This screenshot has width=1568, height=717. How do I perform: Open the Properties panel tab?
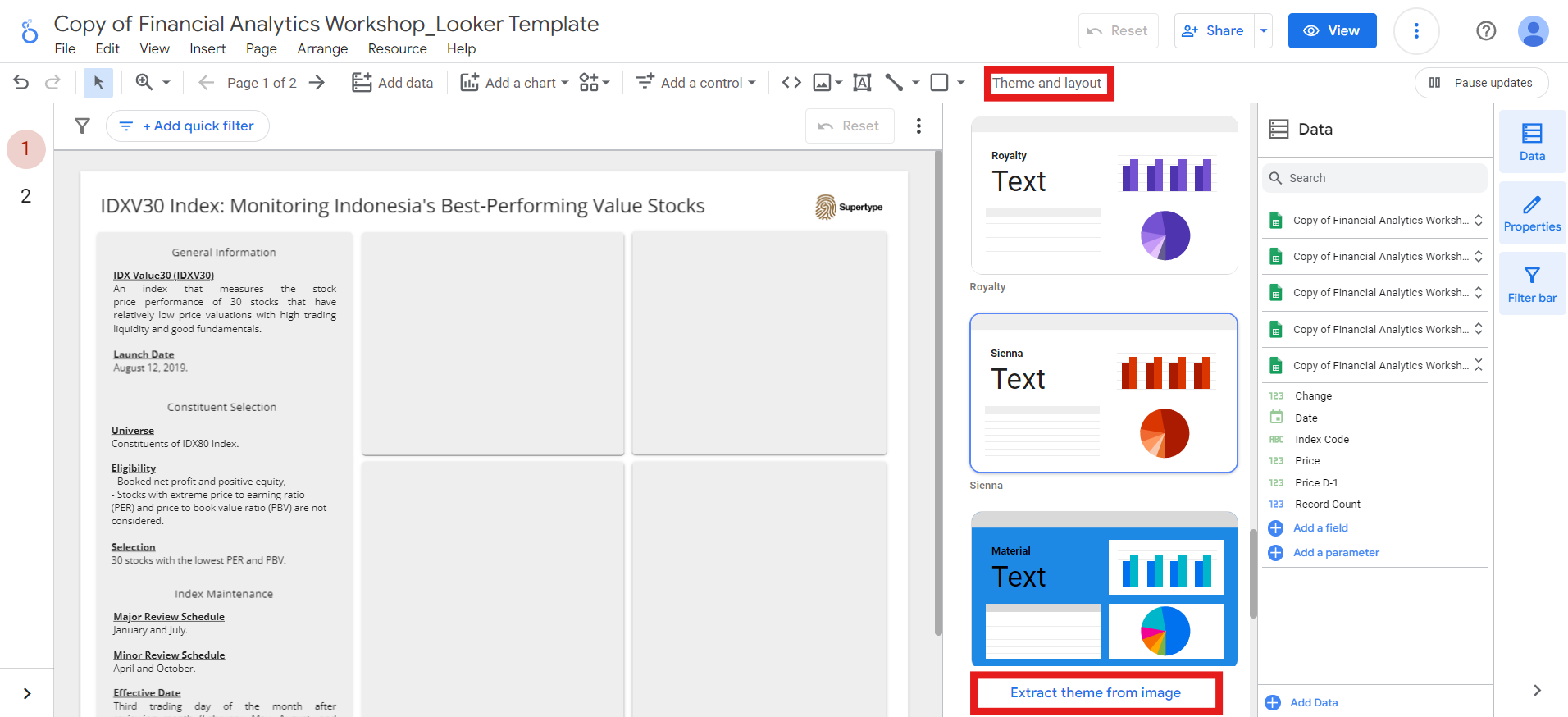click(x=1532, y=213)
